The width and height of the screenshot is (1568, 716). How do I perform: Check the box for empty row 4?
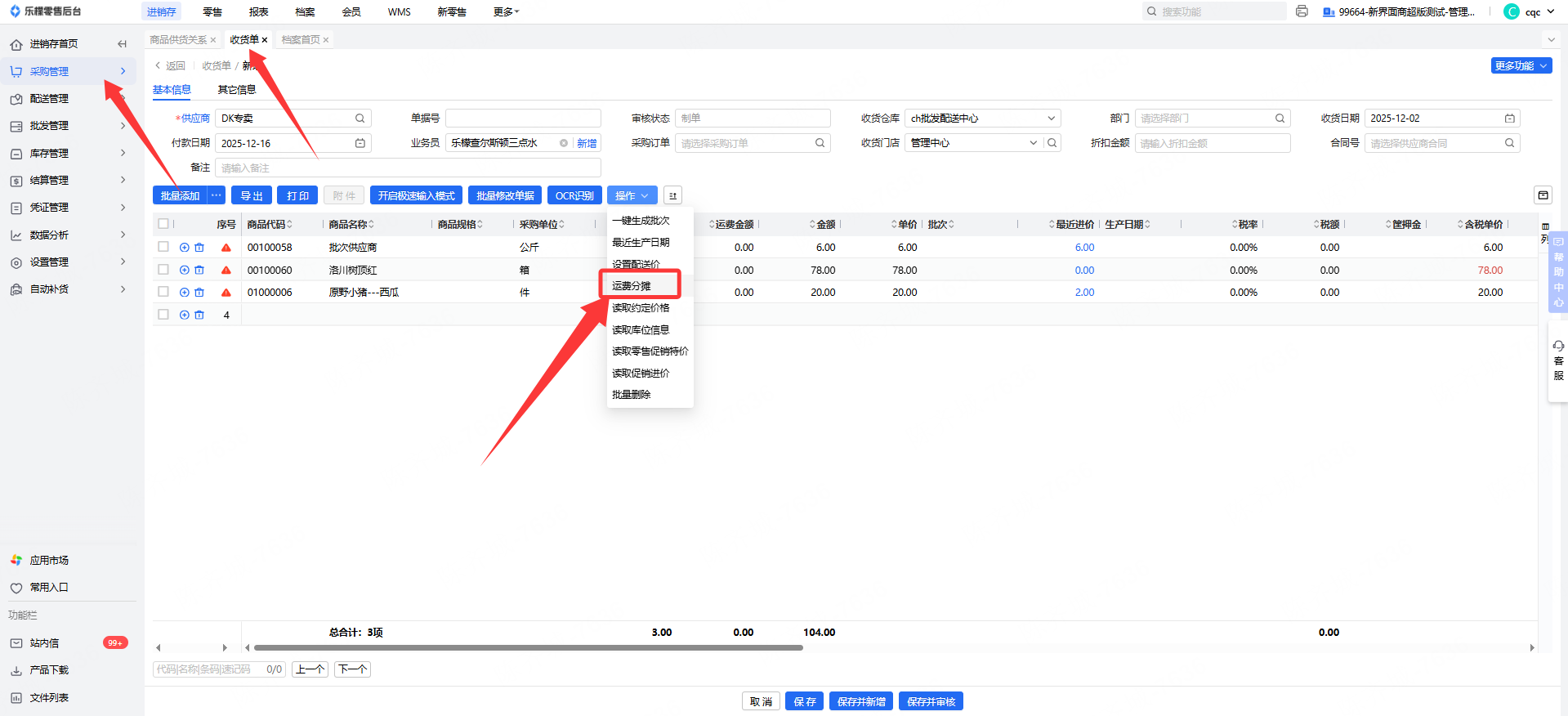coord(163,315)
